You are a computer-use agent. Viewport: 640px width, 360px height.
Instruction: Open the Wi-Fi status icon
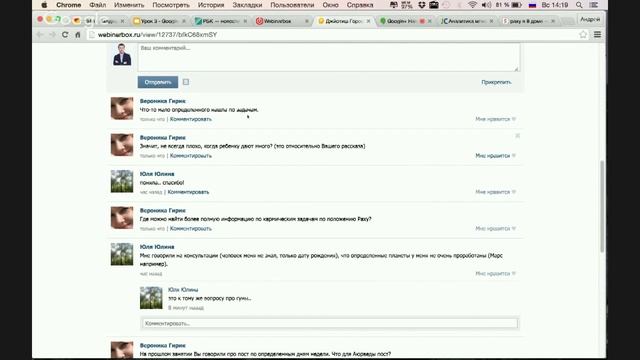click(472, 5)
